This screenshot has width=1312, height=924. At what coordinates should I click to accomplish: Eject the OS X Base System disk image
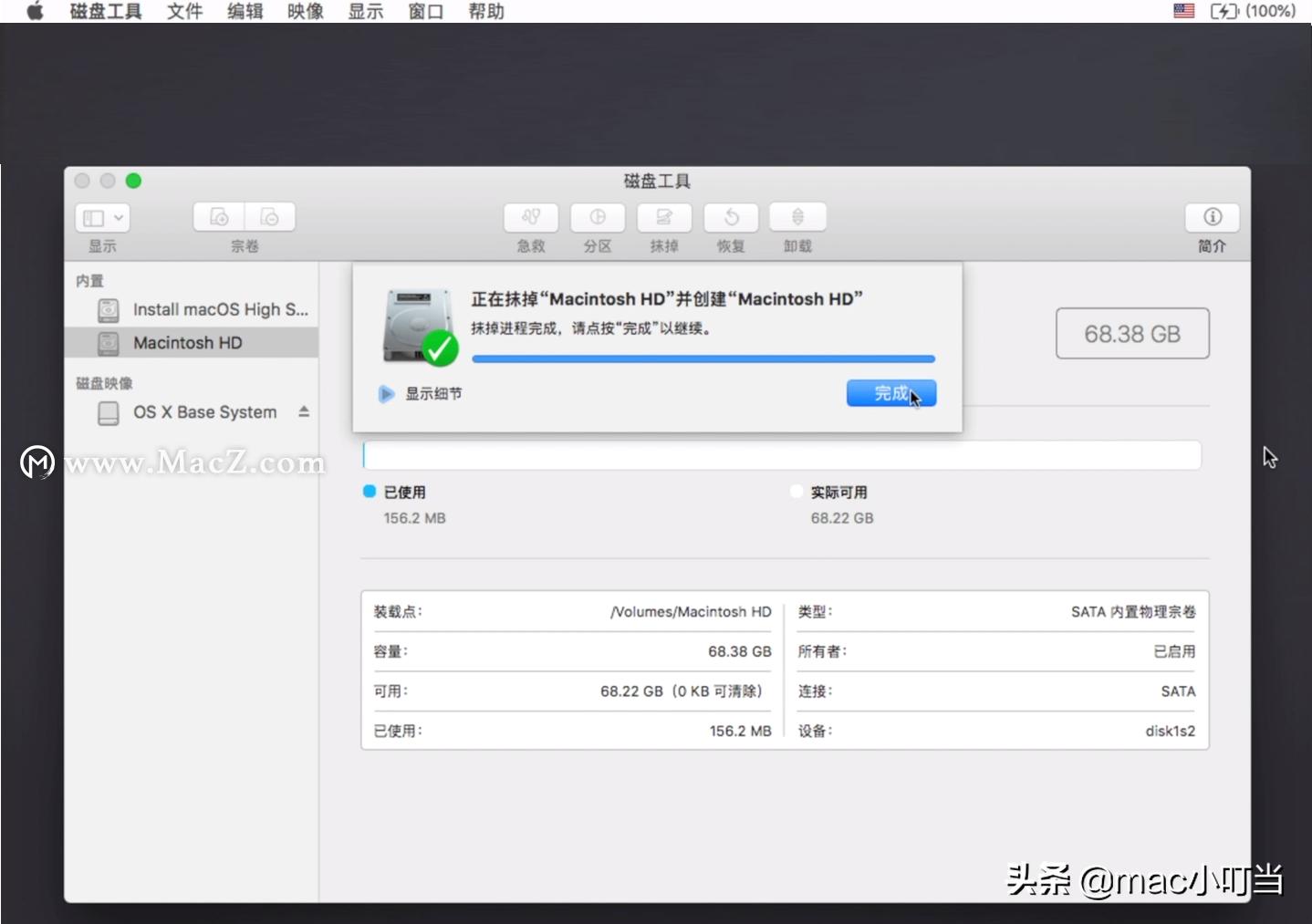click(x=304, y=412)
